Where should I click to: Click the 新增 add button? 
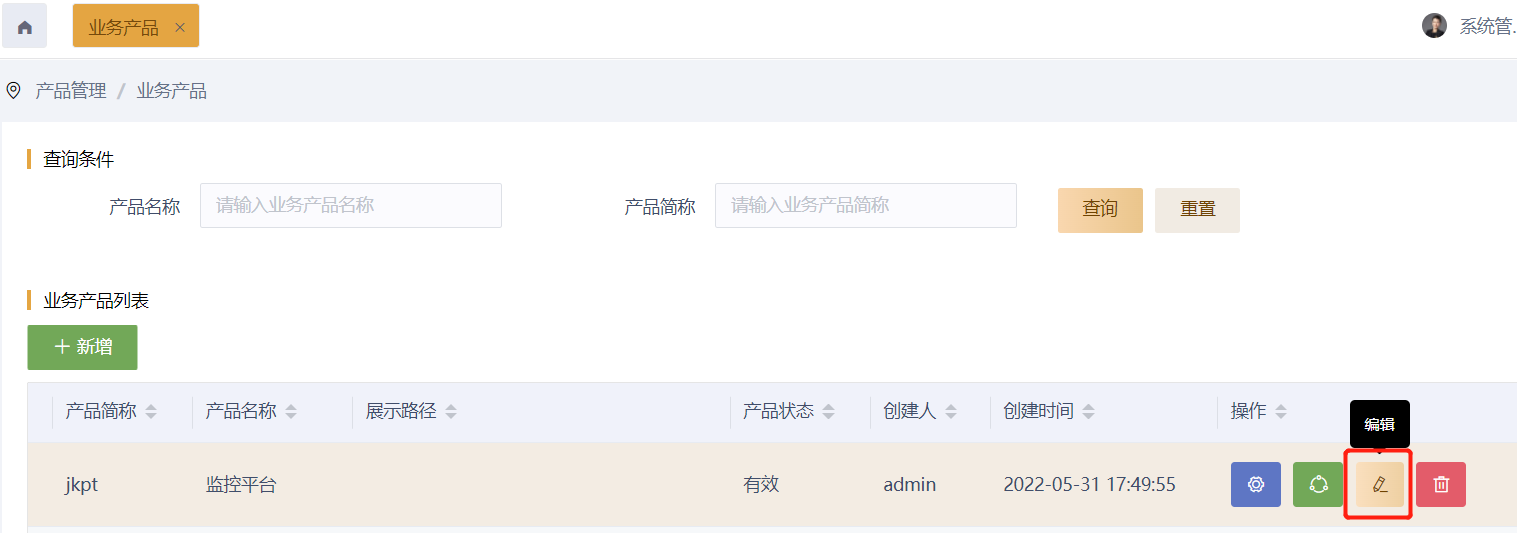pos(82,347)
